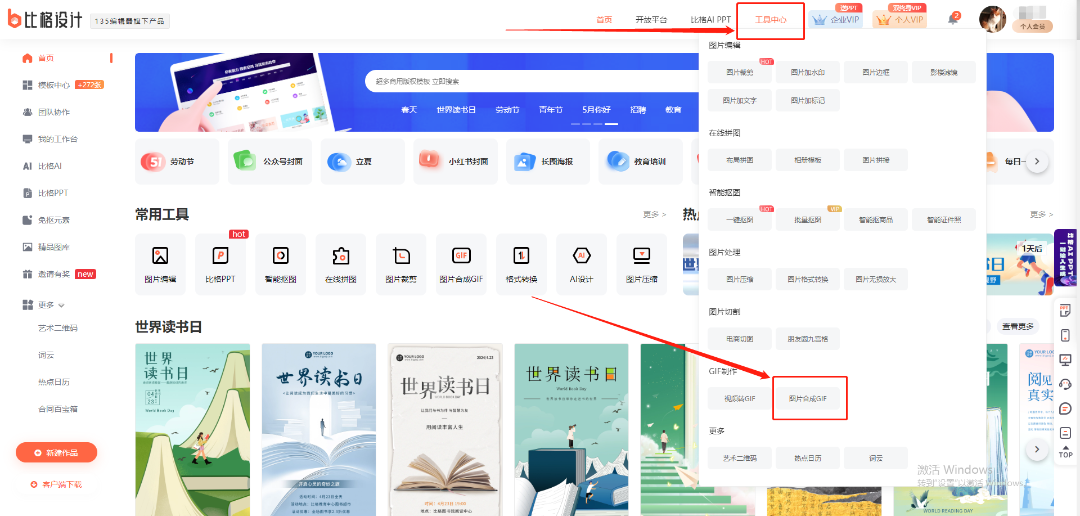Open the 图片编辑 tool icon
Screen dimensions: 1080x516
click(x=160, y=256)
